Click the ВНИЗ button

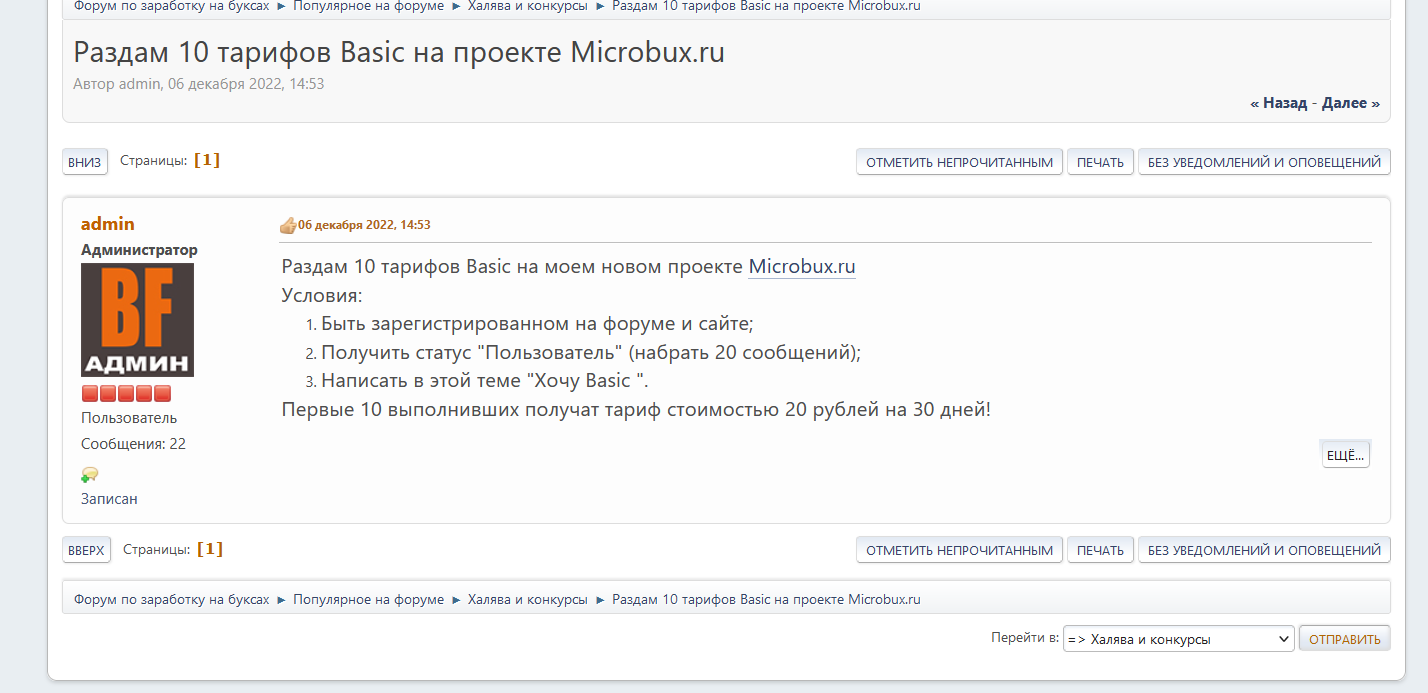[x=85, y=162]
